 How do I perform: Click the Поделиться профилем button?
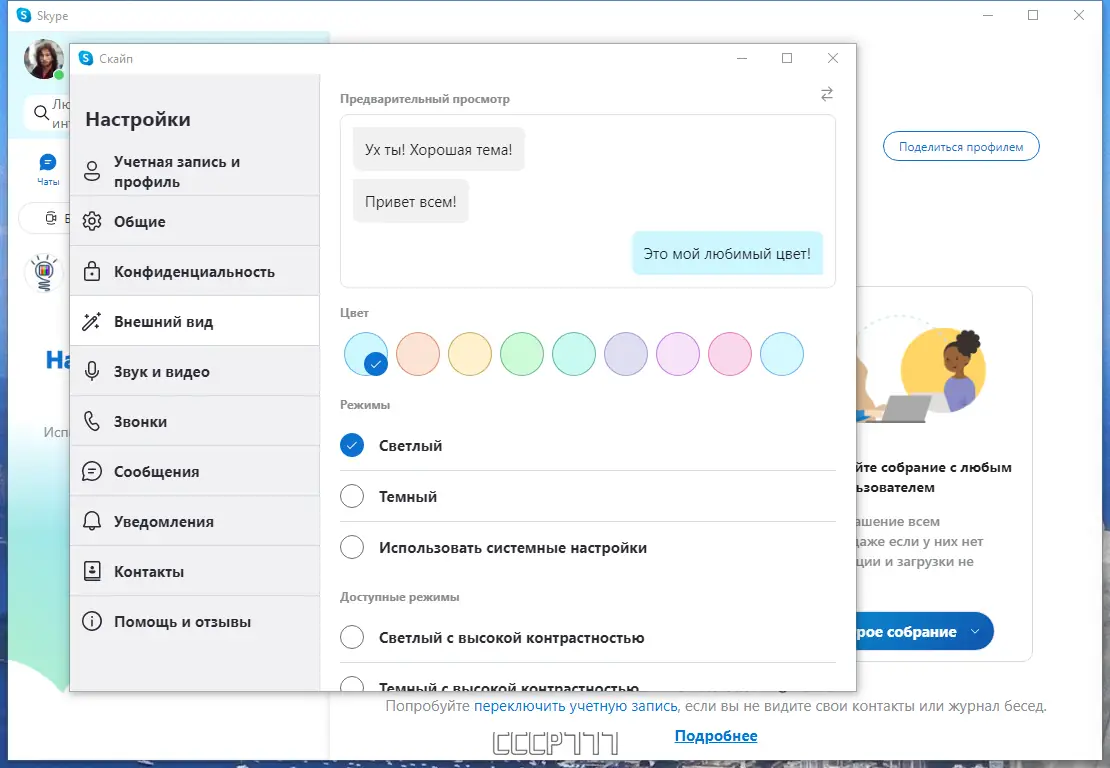(x=960, y=145)
